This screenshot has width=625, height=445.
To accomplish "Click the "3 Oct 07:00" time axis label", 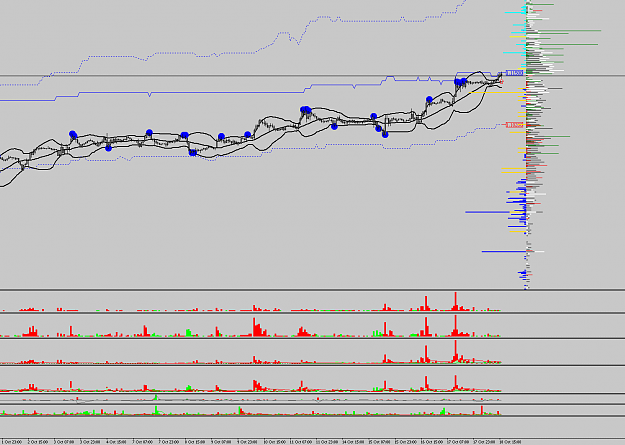I will 65,441.
